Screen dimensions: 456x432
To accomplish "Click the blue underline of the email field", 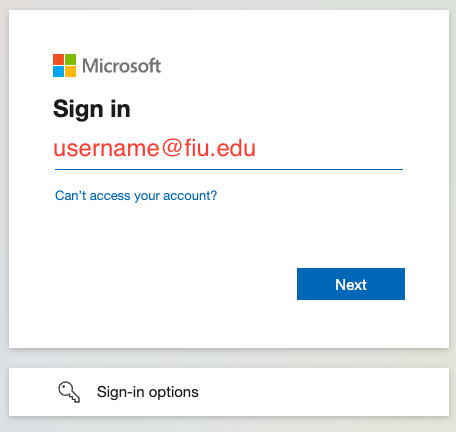I will click(x=229, y=169).
